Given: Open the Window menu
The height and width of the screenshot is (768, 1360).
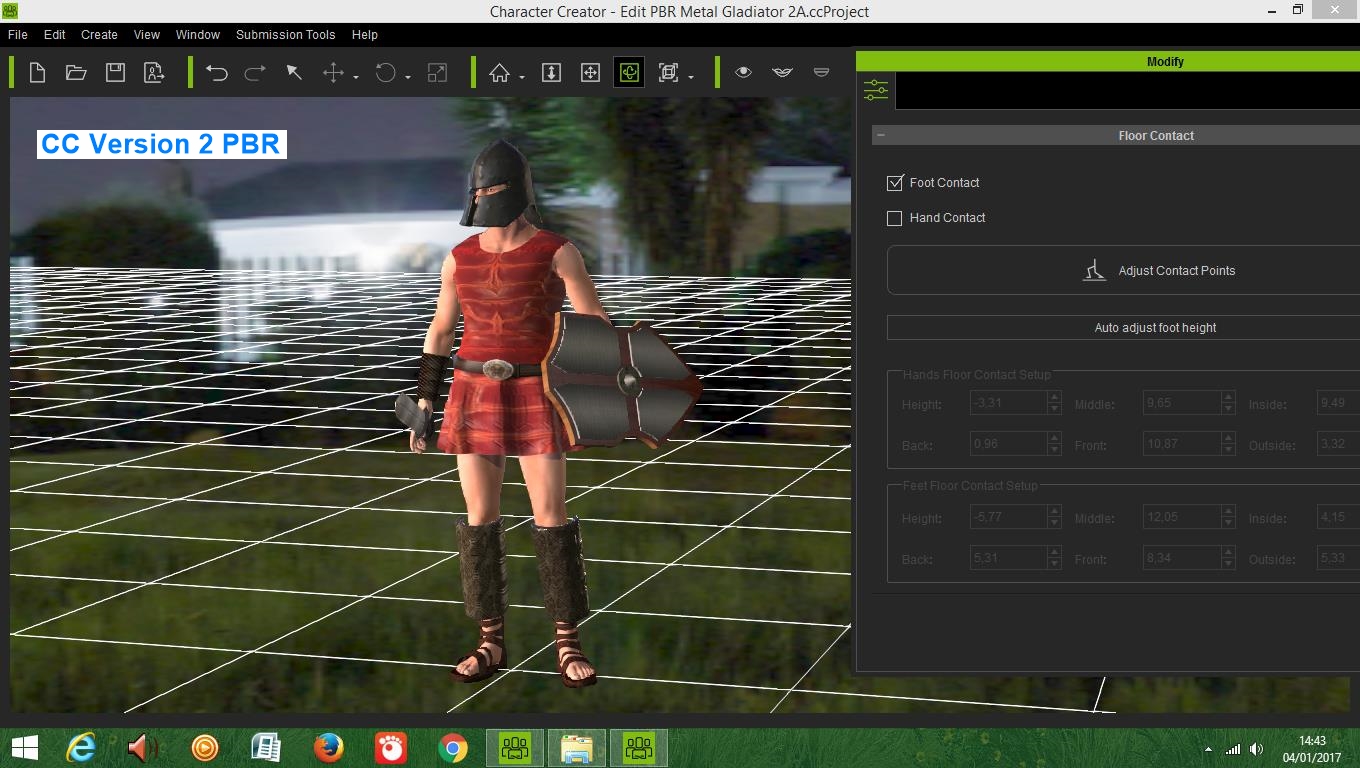Looking at the screenshot, I should coord(198,34).
